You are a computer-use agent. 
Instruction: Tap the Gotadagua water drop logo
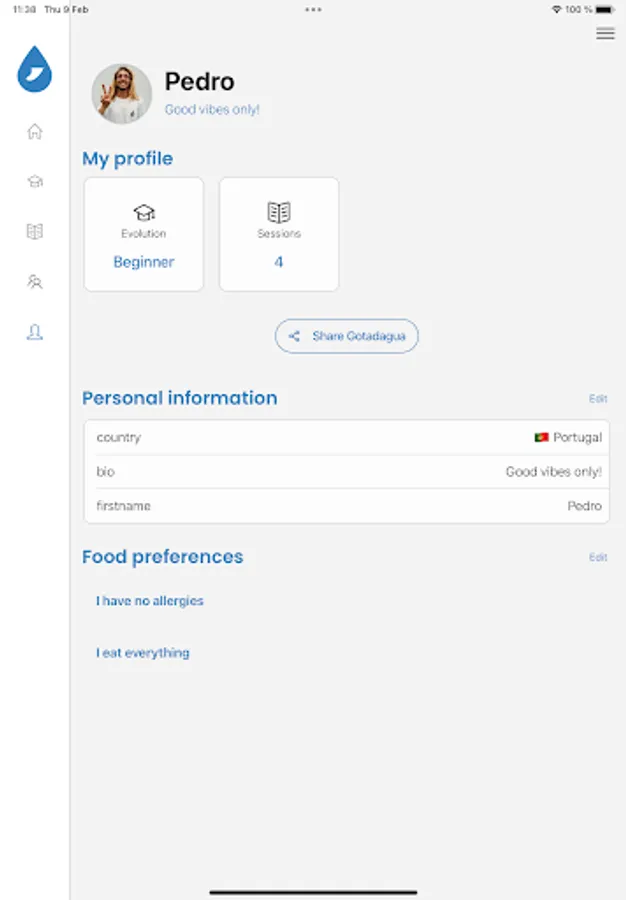35,71
